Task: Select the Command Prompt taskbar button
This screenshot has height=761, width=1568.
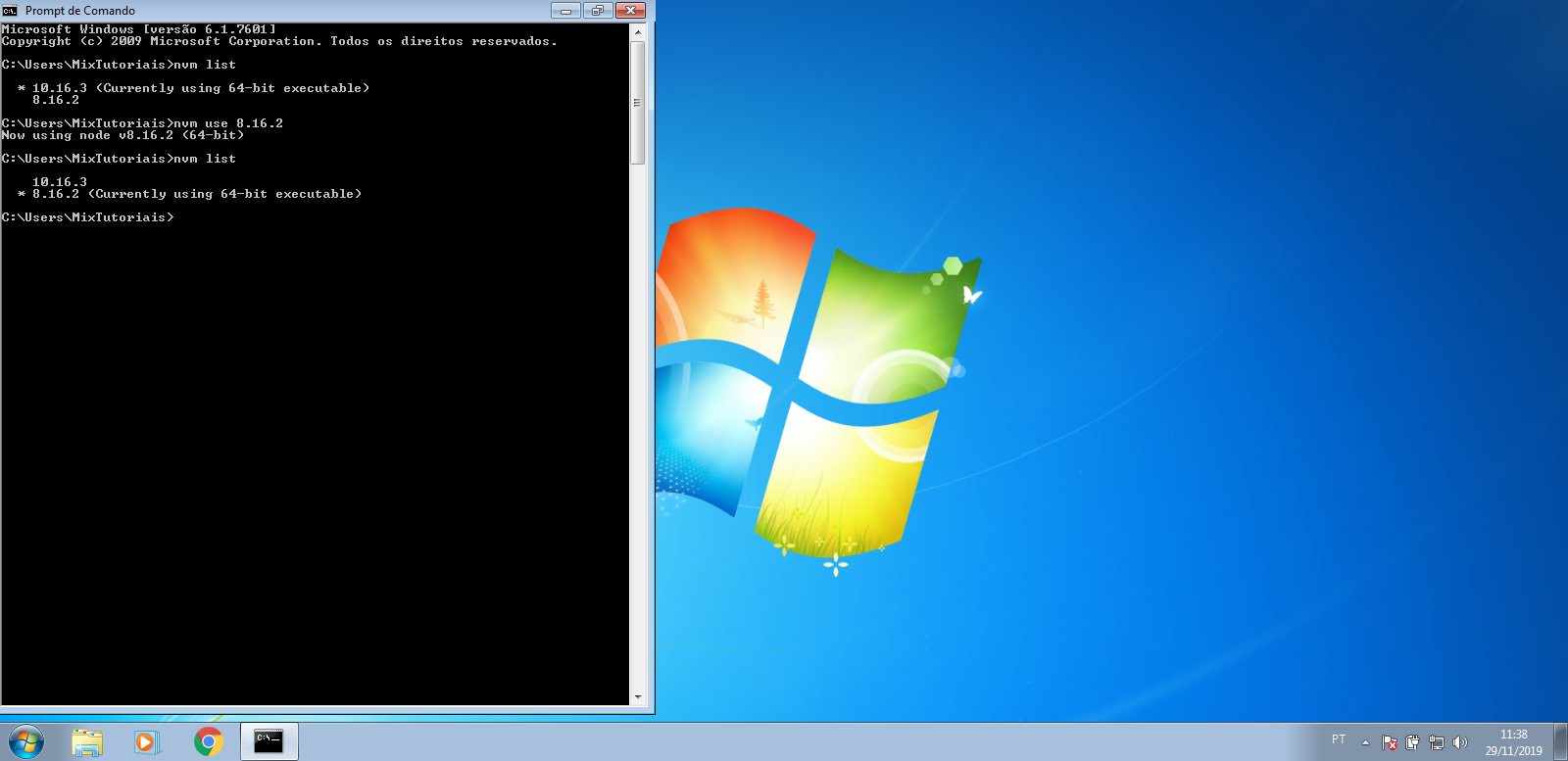Action: click(x=269, y=741)
